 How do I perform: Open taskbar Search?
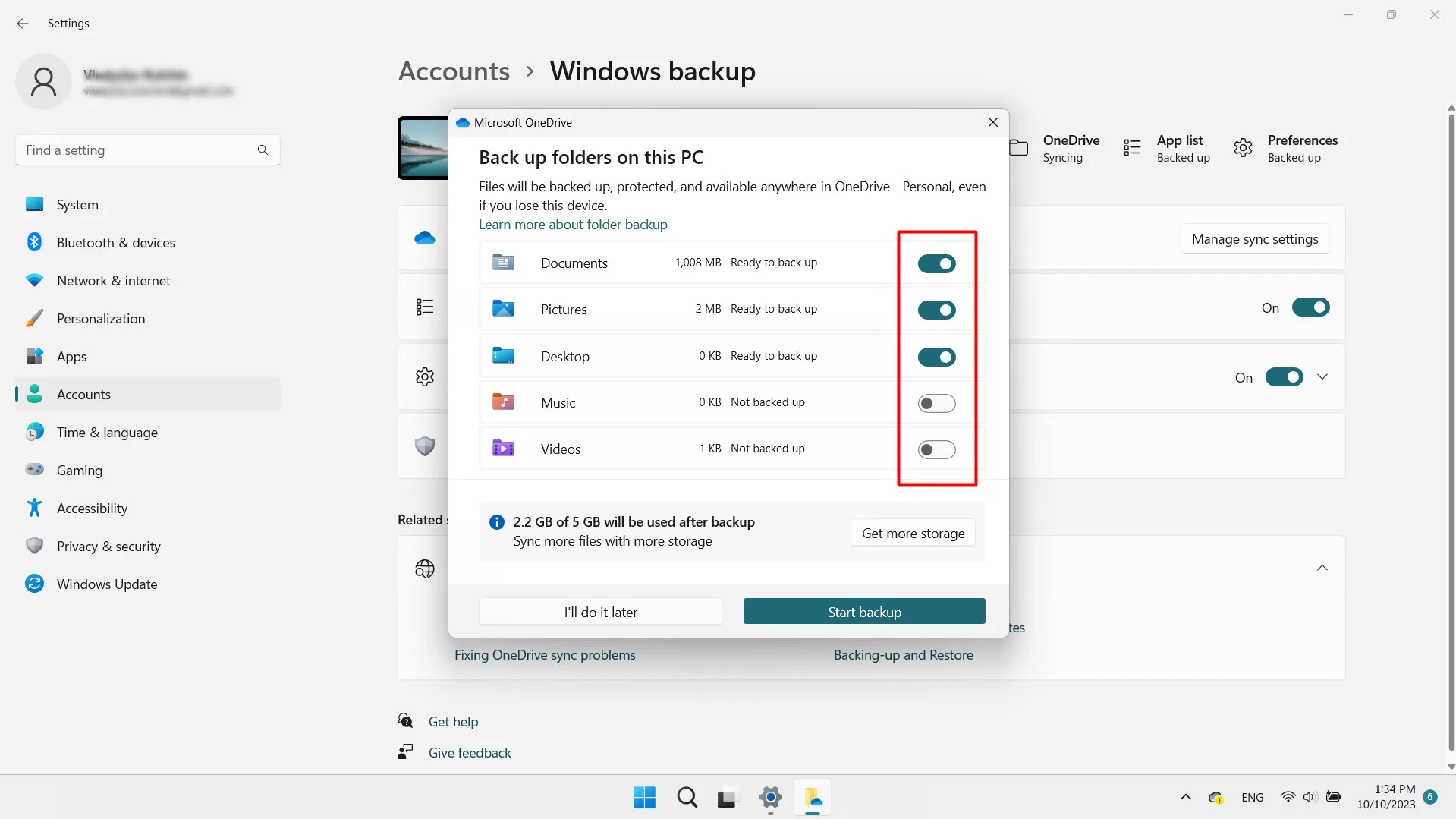click(x=687, y=798)
